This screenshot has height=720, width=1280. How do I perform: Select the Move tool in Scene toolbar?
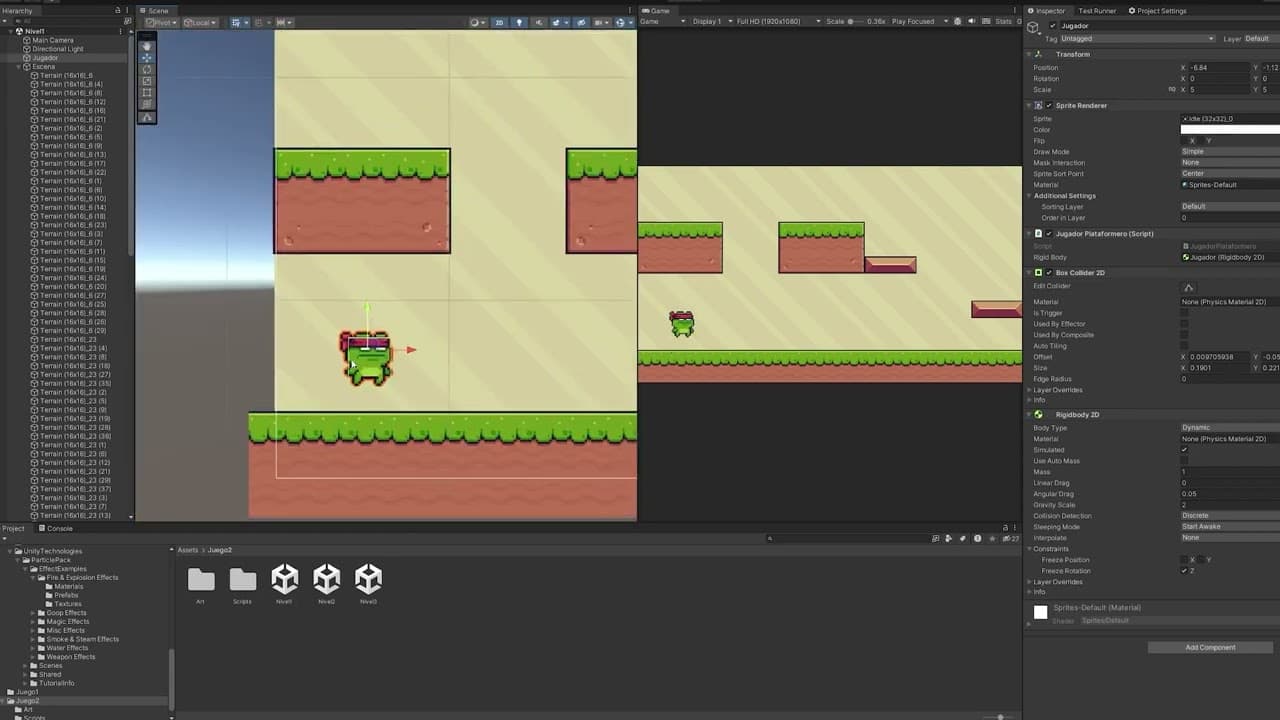[x=147, y=58]
